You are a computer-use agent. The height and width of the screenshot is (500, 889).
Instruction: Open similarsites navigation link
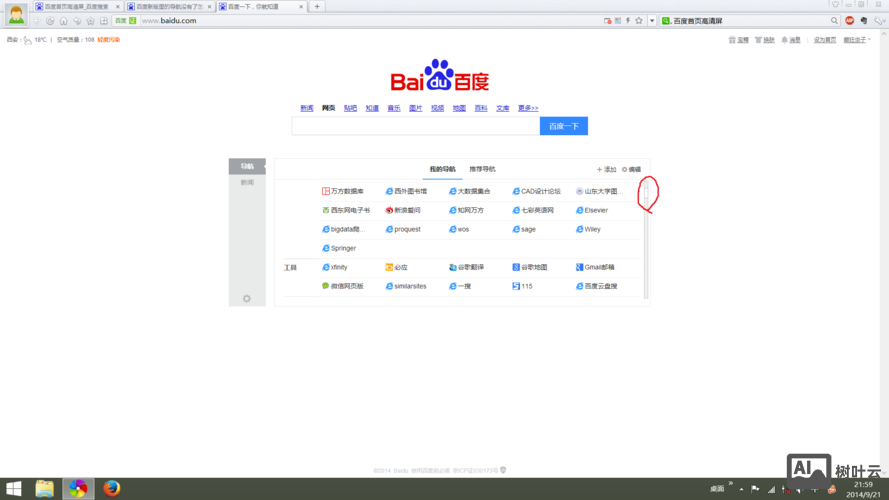click(406, 286)
